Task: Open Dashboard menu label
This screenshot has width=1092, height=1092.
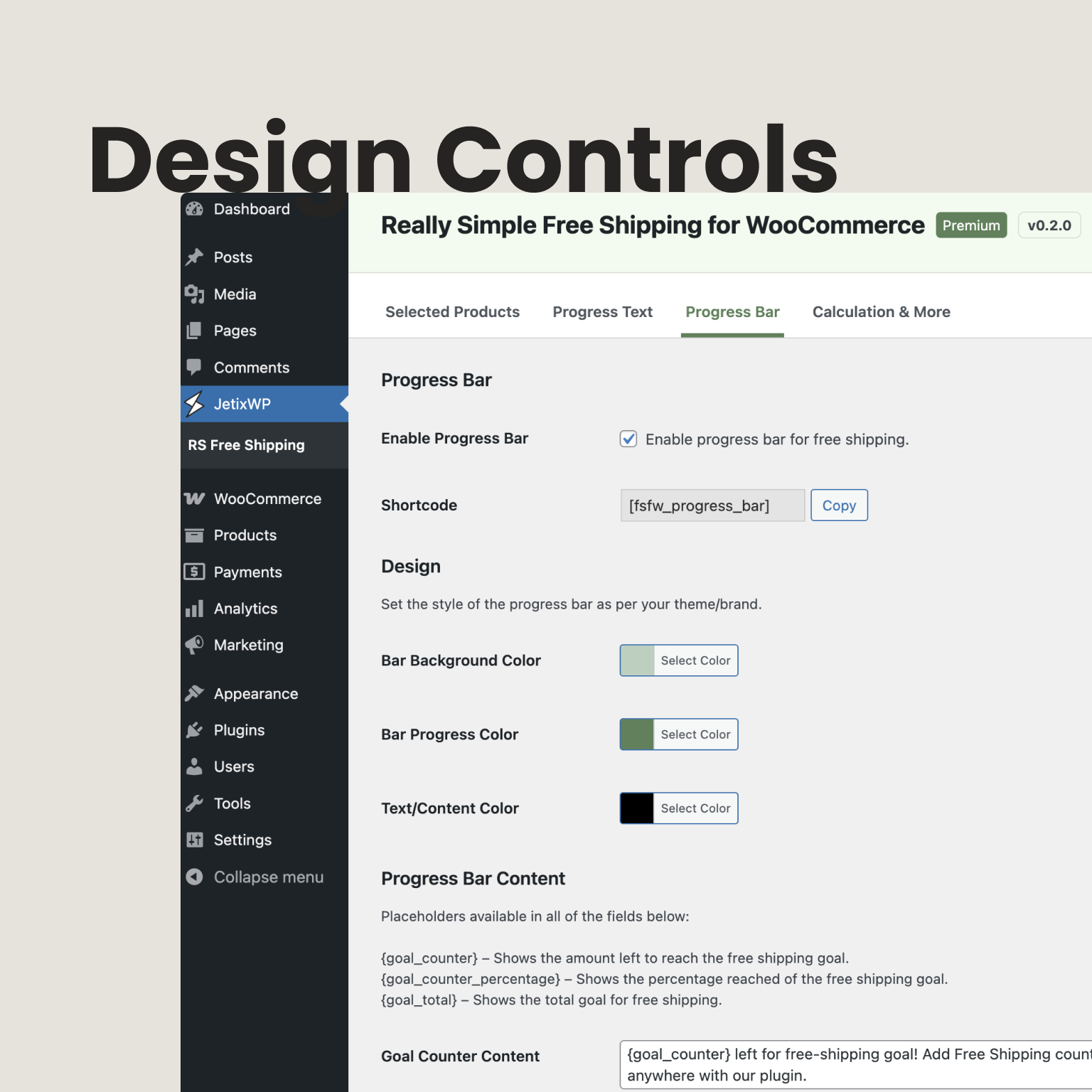Action: click(252, 209)
